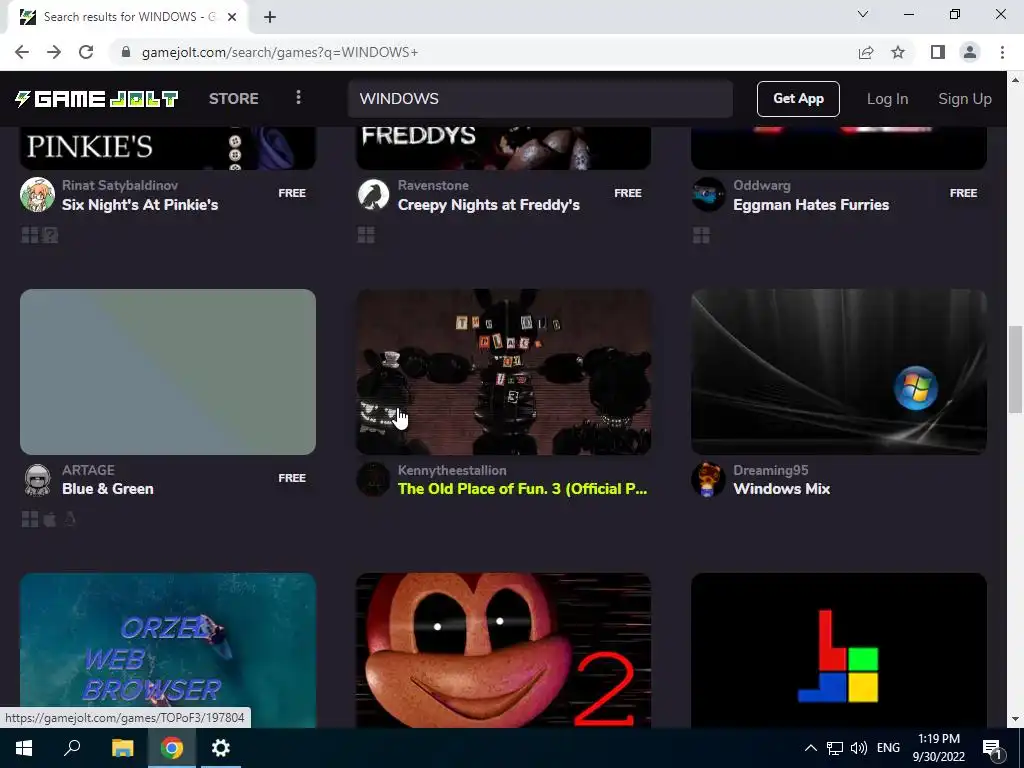Open ARTAGE's avatar
The height and width of the screenshot is (768, 1024).
point(37,480)
